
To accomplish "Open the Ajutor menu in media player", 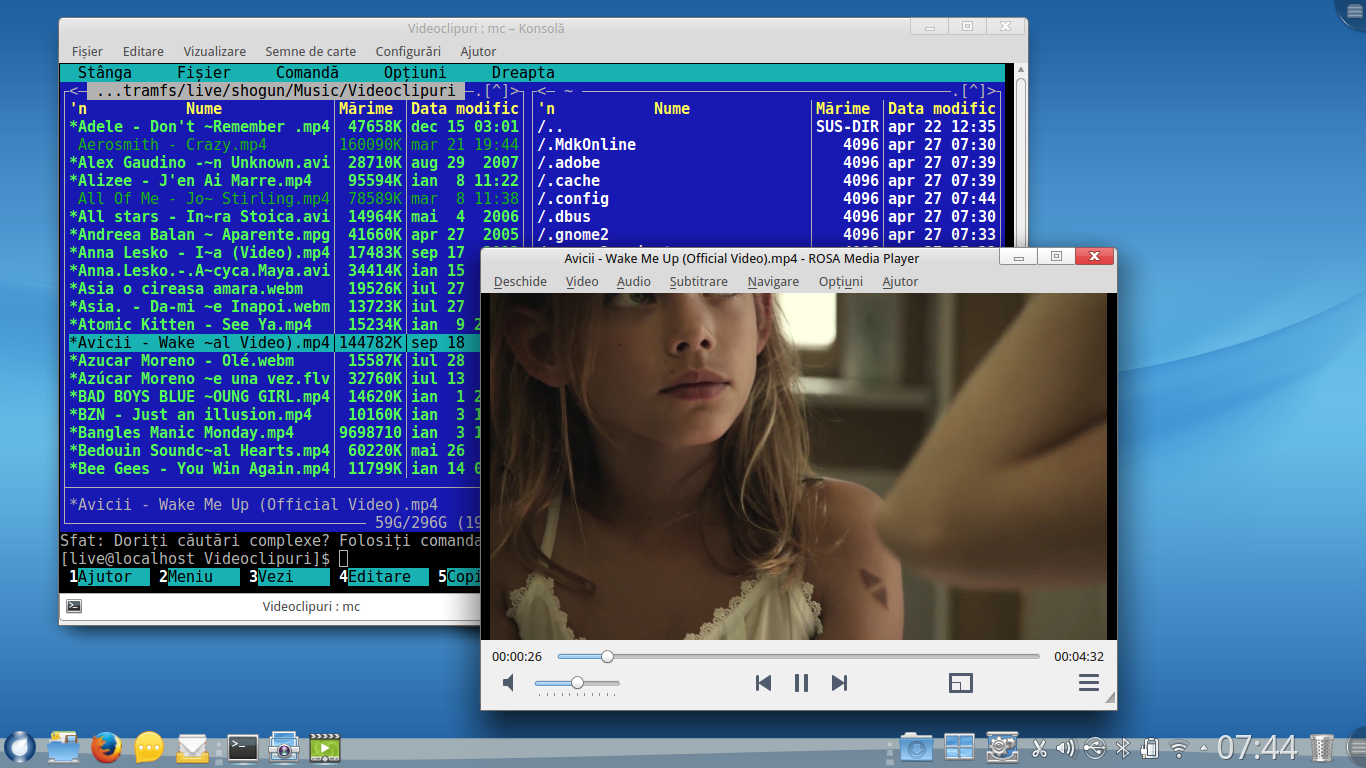I will click(900, 282).
